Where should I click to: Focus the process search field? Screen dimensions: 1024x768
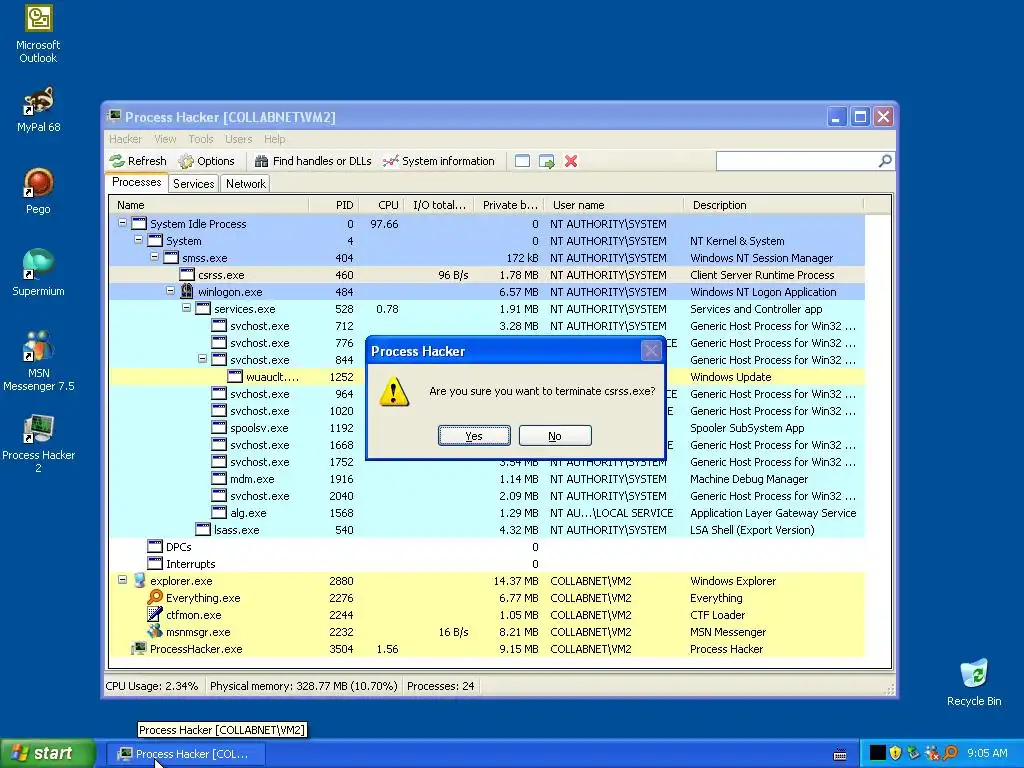tap(797, 161)
